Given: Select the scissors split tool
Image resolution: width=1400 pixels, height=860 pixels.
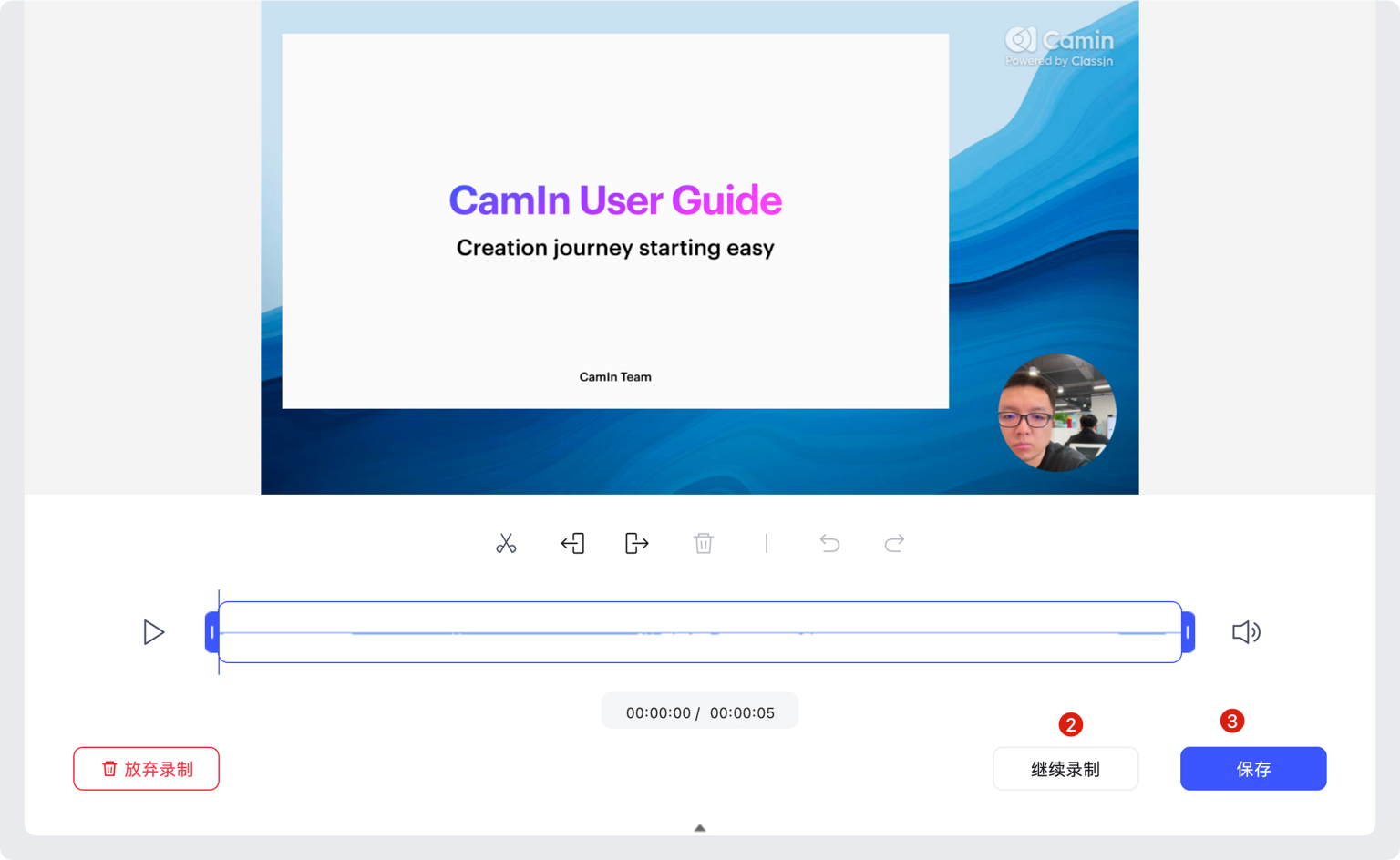Looking at the screenshot, I should click(x=506, y=544).
